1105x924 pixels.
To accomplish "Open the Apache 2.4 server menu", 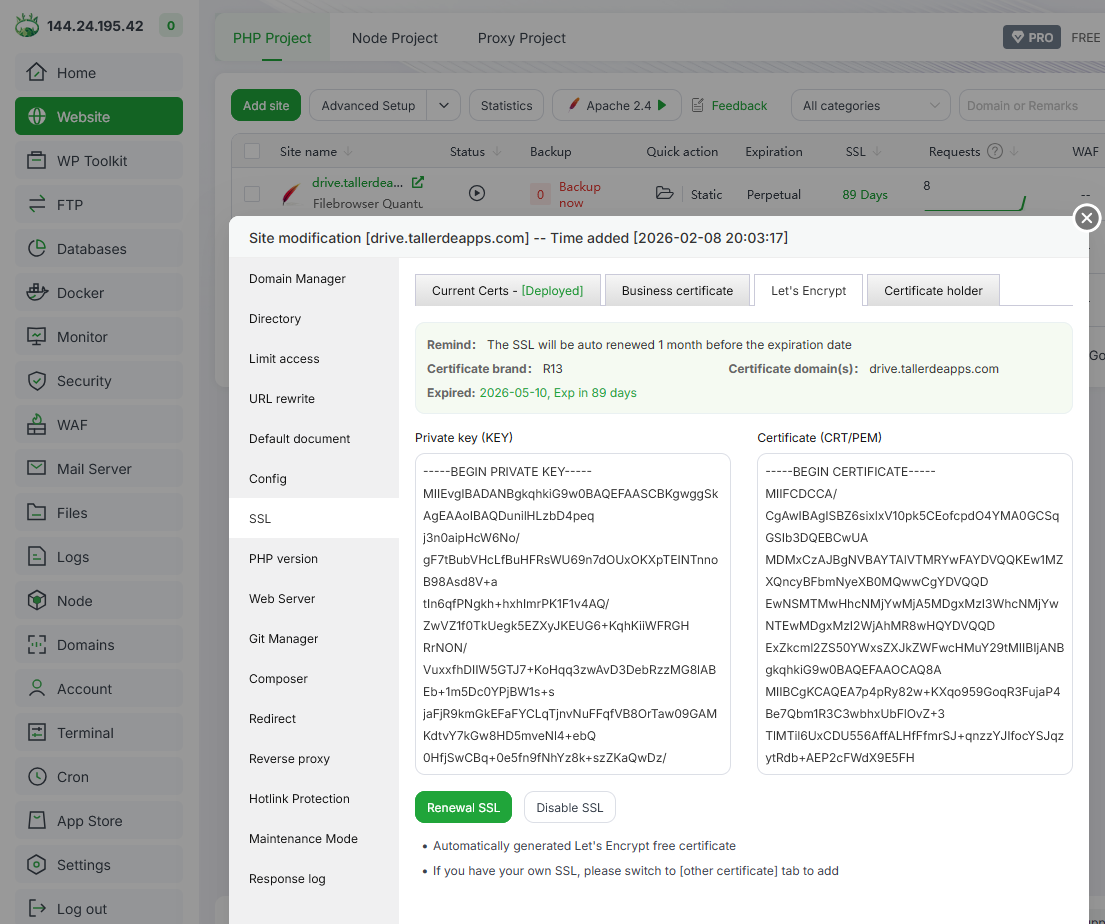I will pyautogui.click(x=616, y=106).
